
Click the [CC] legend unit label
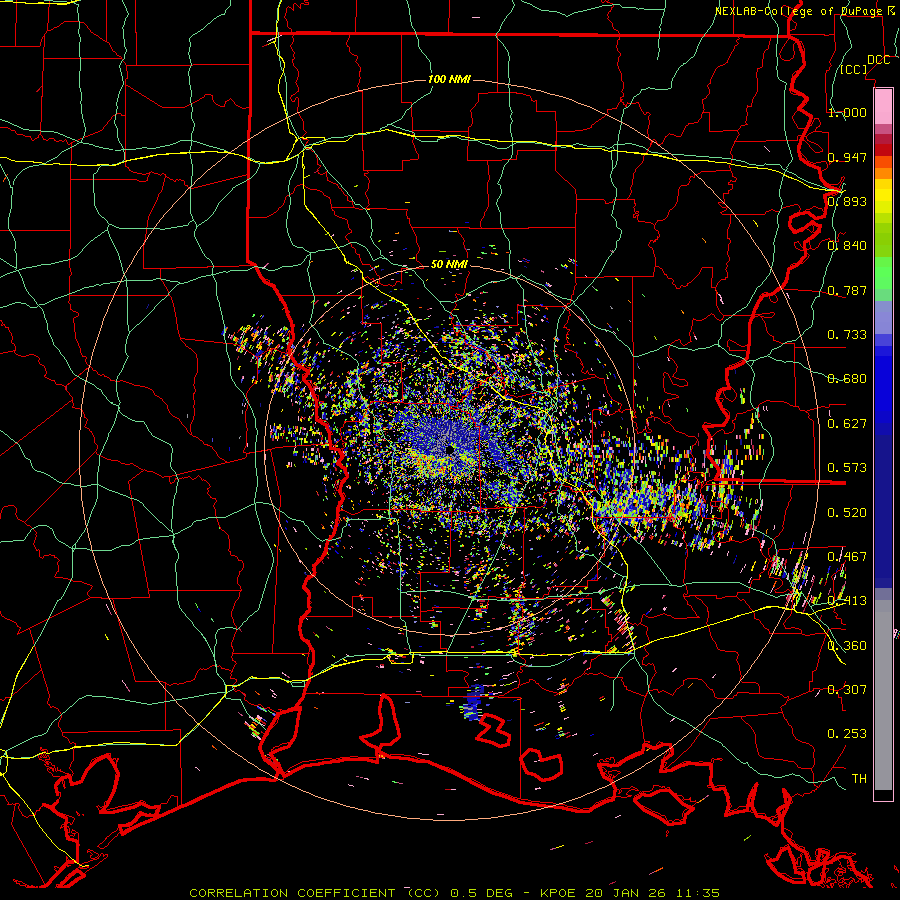tap(854, 69)
